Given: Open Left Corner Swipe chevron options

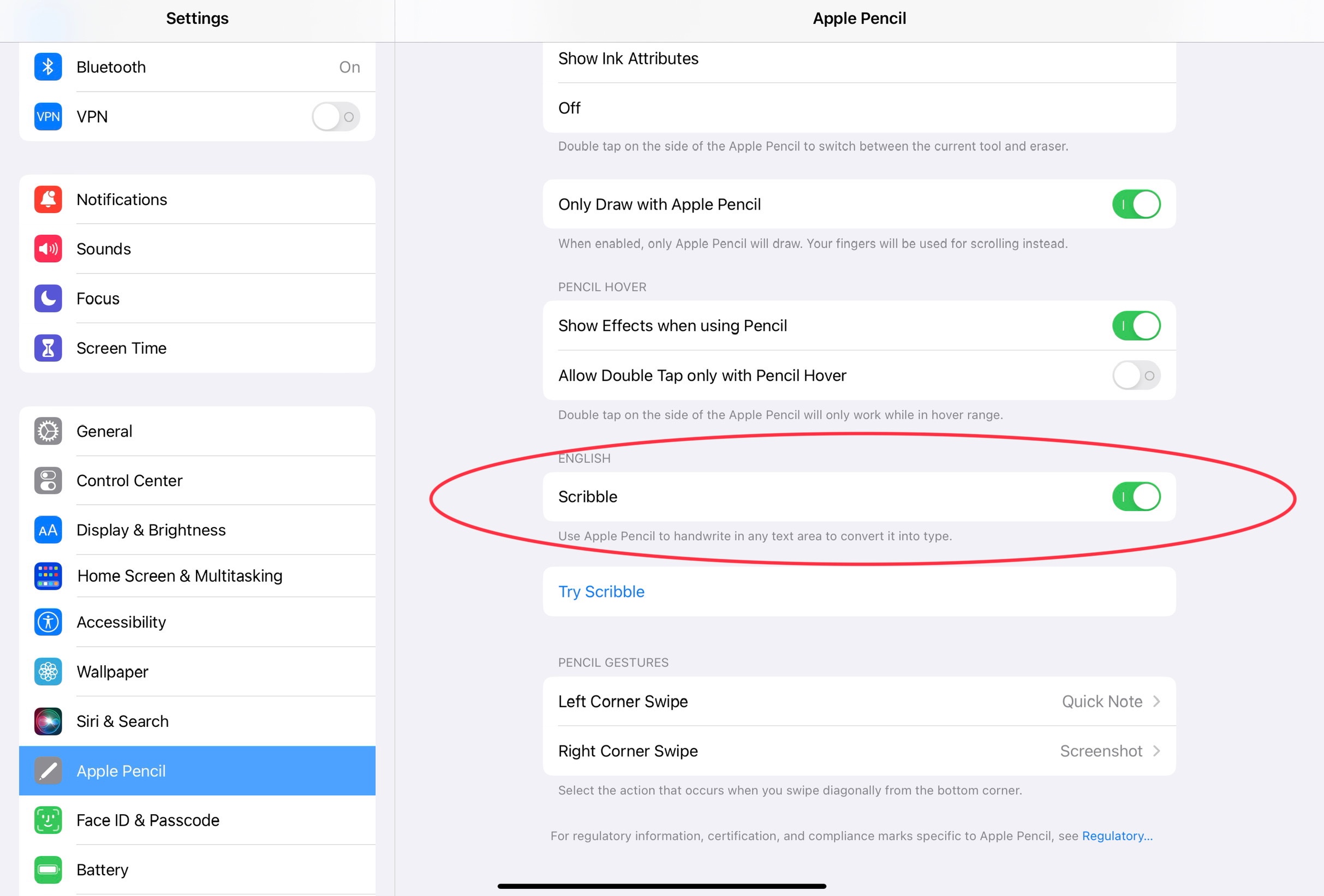Looking at the screenshot, I should pos(1155,701).
